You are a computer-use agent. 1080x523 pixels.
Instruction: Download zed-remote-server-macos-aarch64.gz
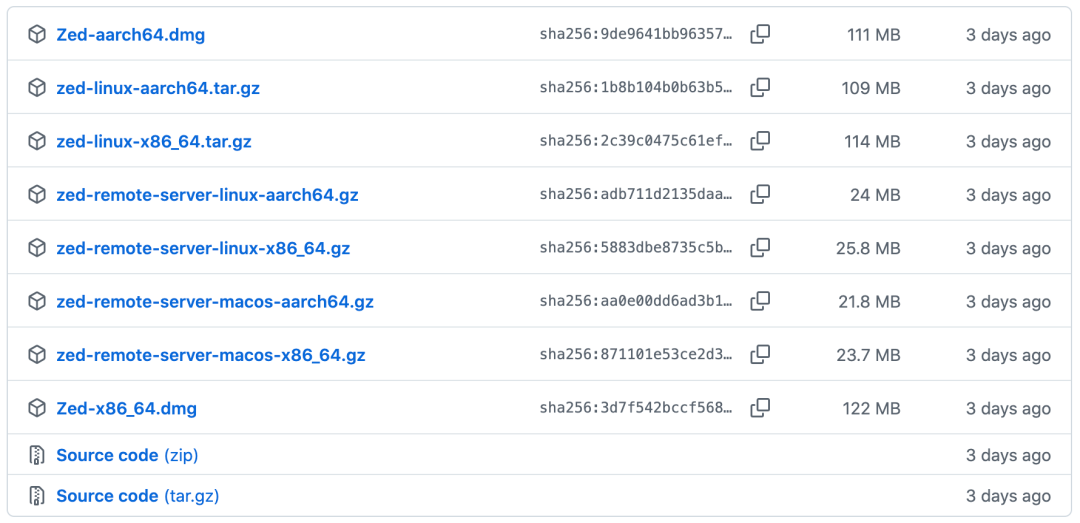[215, 301]
